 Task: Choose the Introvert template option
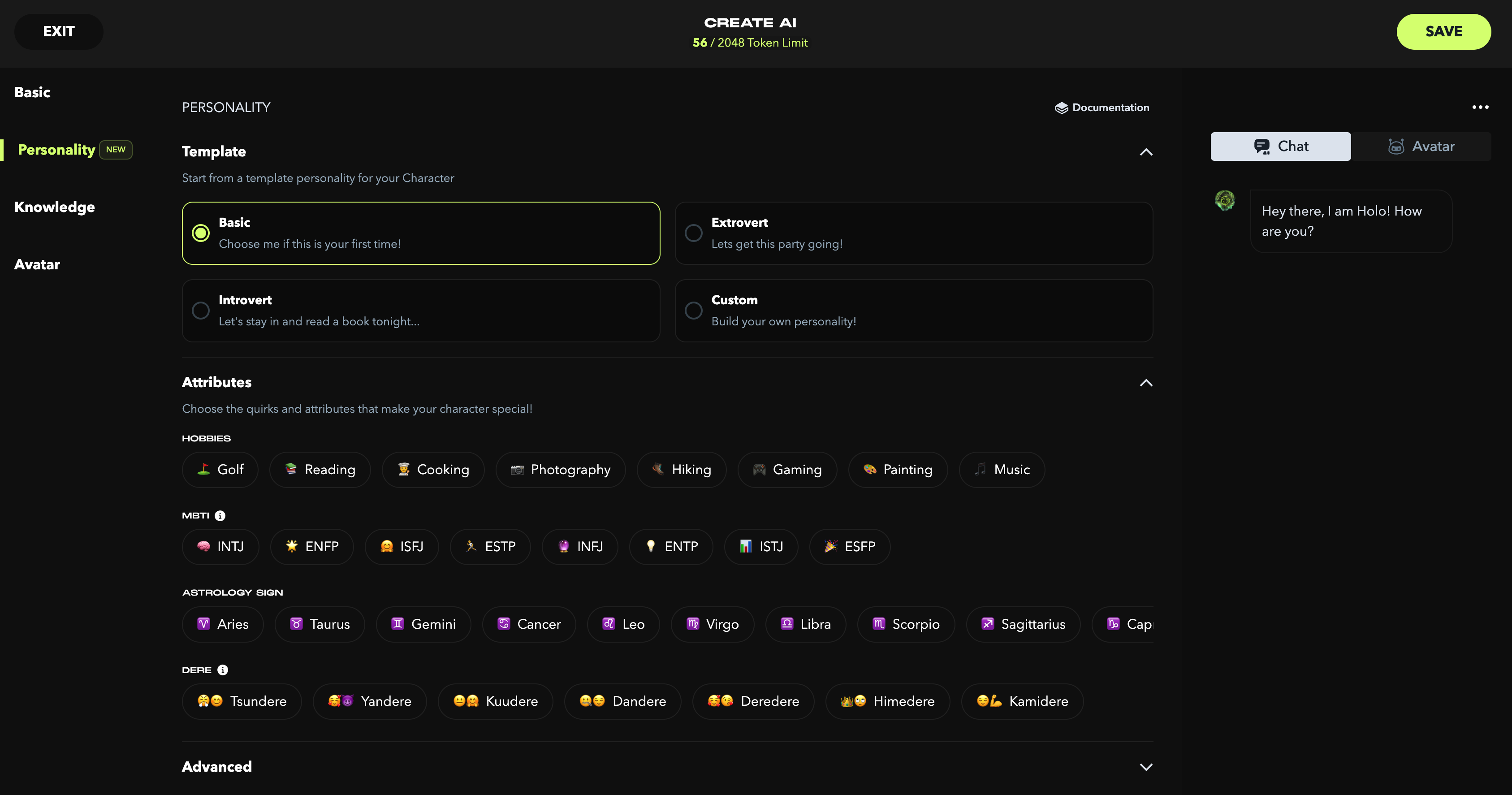(201, 311)
